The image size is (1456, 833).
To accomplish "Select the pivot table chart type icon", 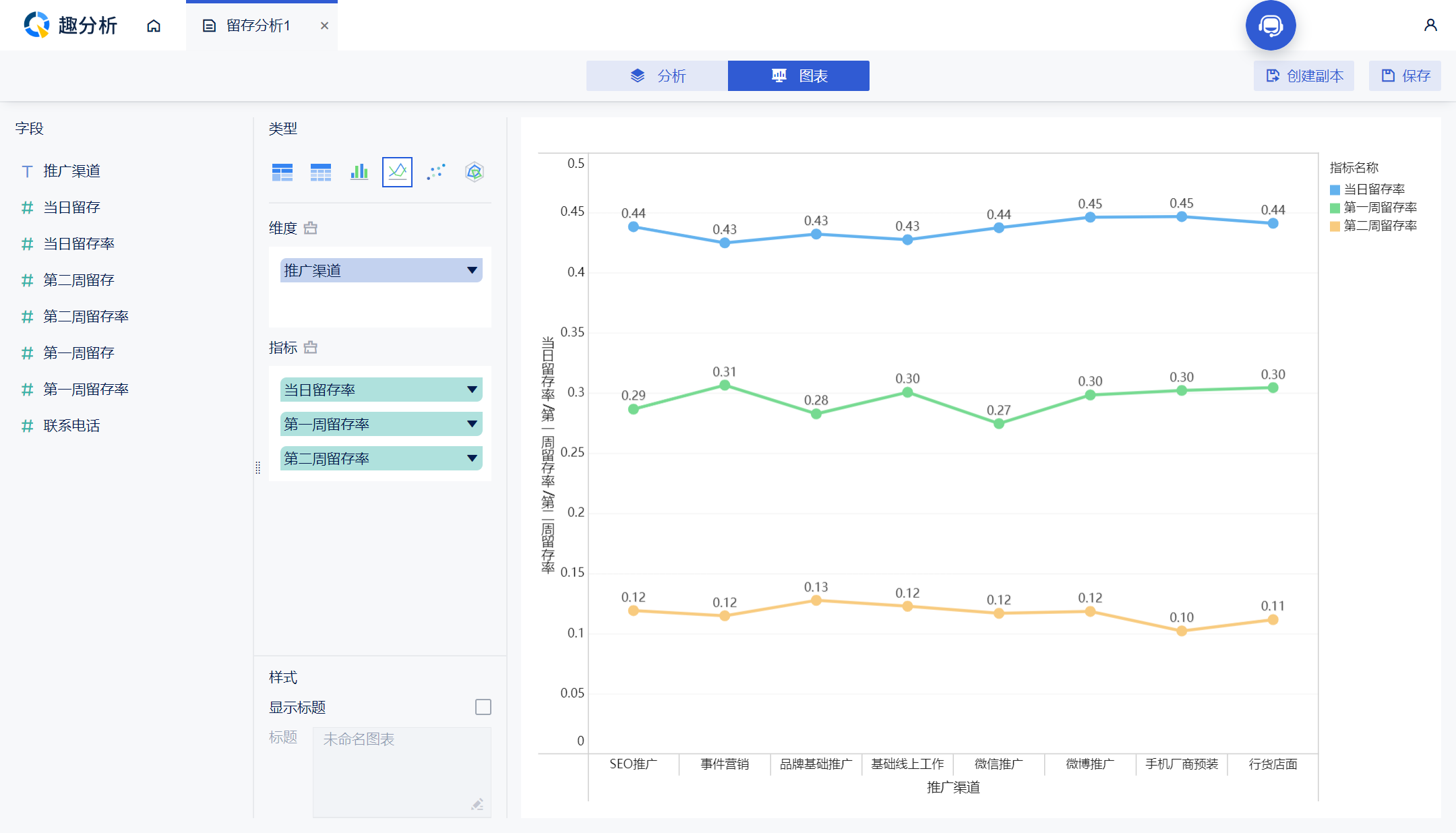I will (321, 173).
